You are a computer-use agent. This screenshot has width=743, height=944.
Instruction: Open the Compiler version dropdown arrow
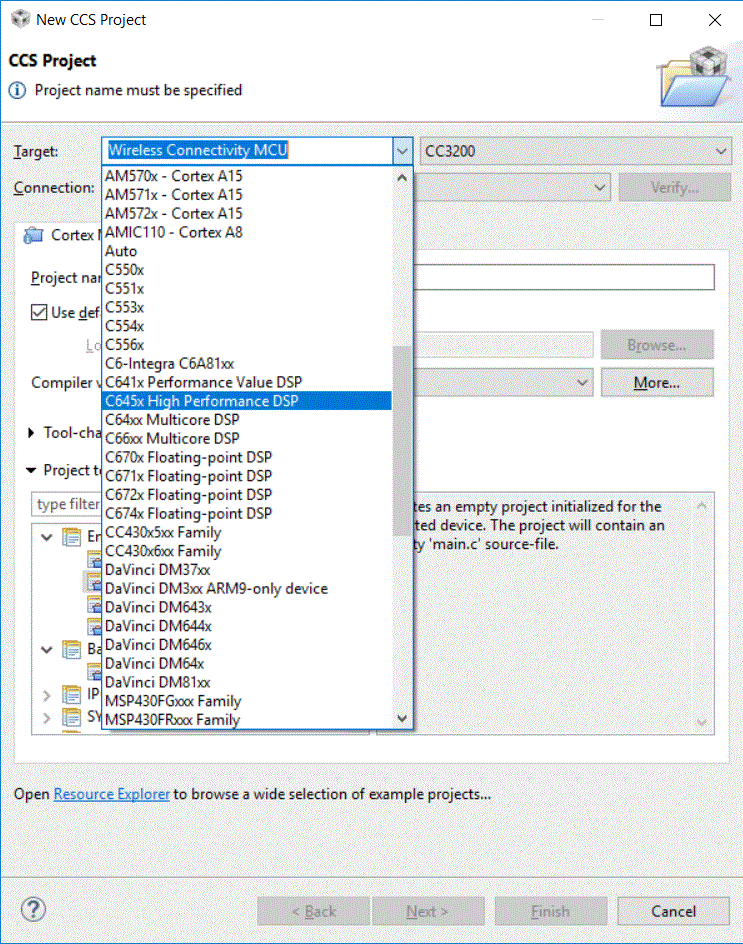(x=582, y=383)
